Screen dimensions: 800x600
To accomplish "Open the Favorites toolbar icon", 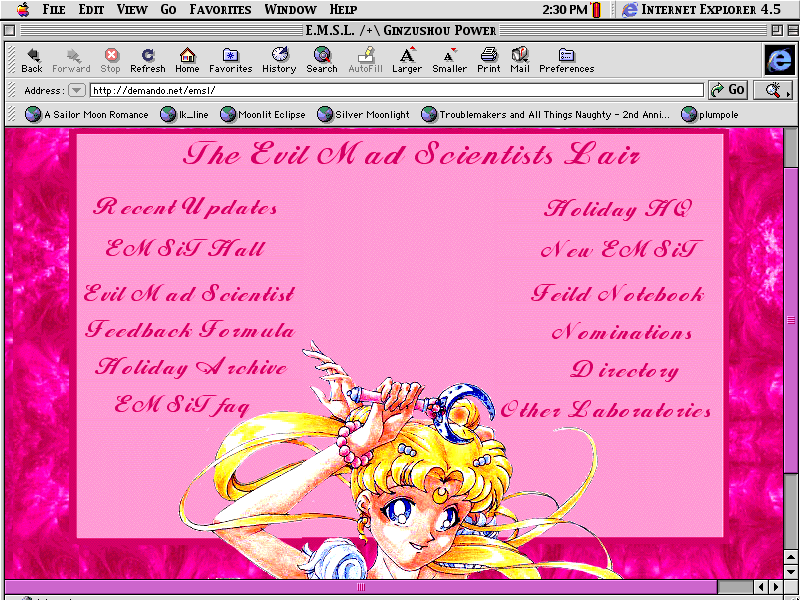I will (230, 56).
